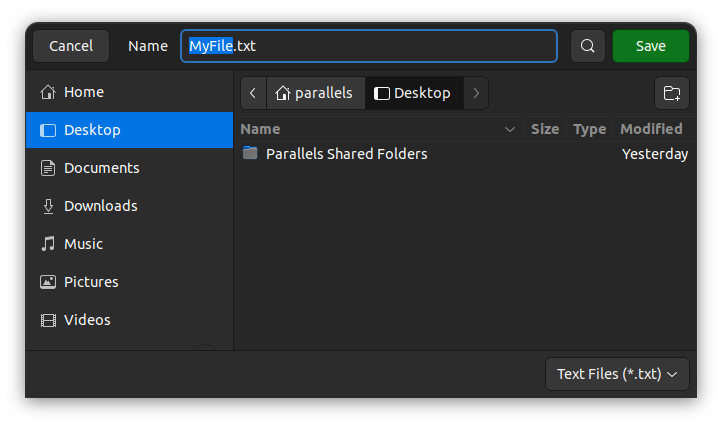Go forward with right path arrow
This screenshot has width=722, height=426.
coord(476,93)
